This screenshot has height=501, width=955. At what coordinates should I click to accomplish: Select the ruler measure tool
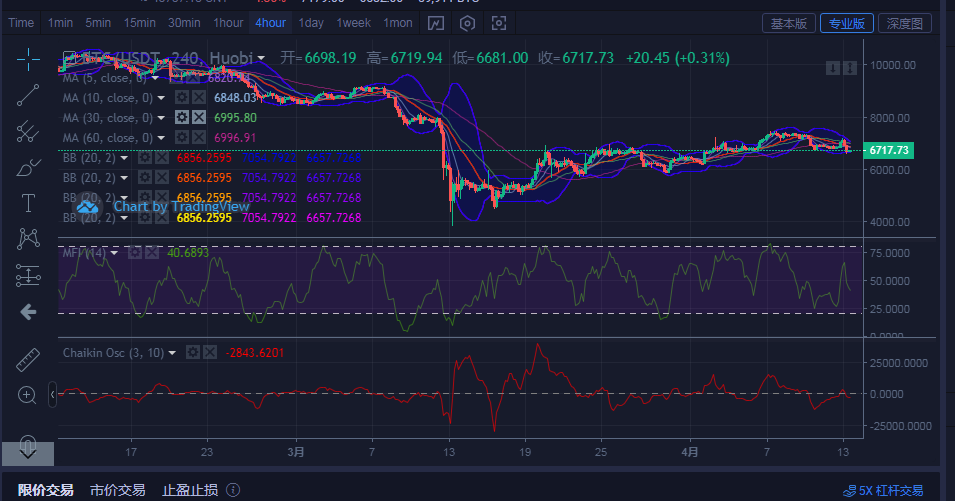(28, 359)
